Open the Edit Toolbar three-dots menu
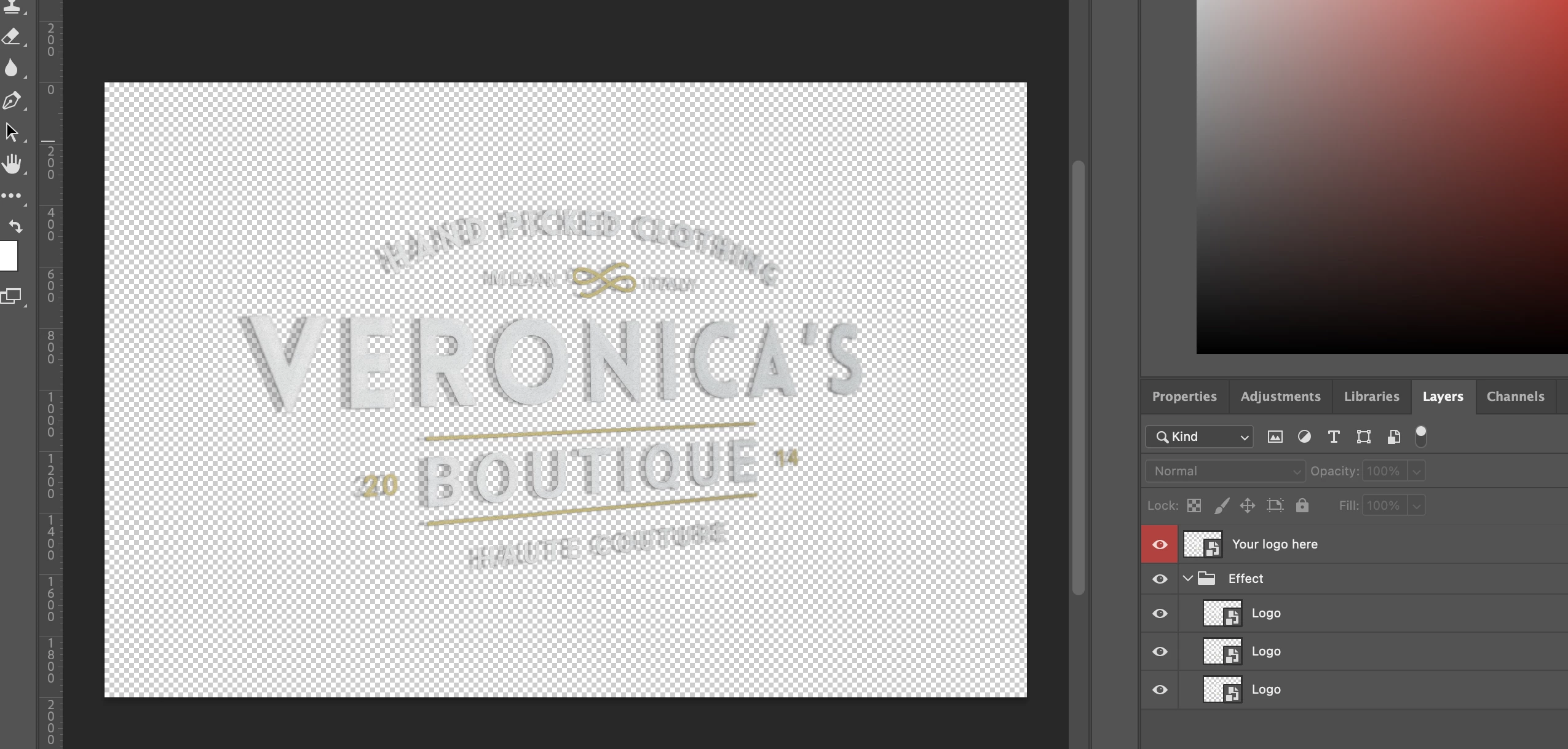 pyautogui.click(x=11, y=196)
